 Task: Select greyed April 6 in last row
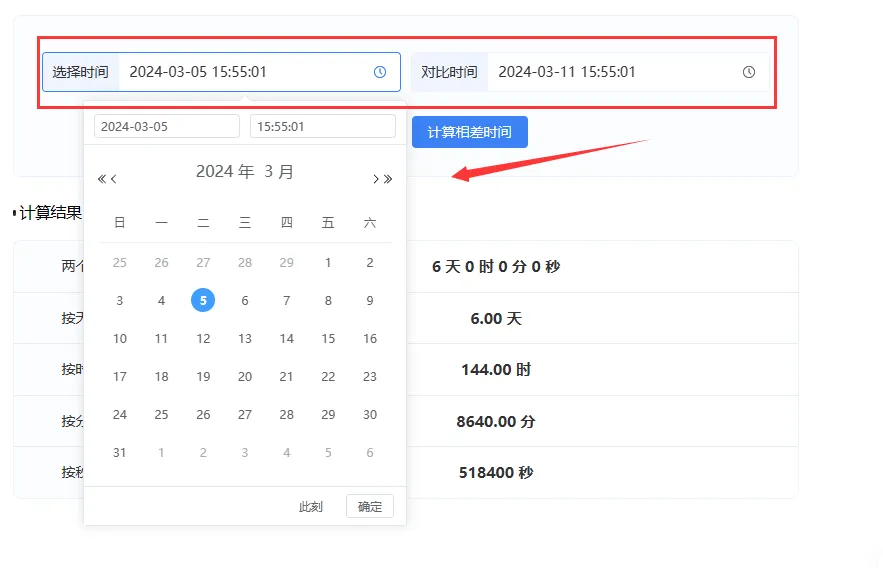coord(370,453)
